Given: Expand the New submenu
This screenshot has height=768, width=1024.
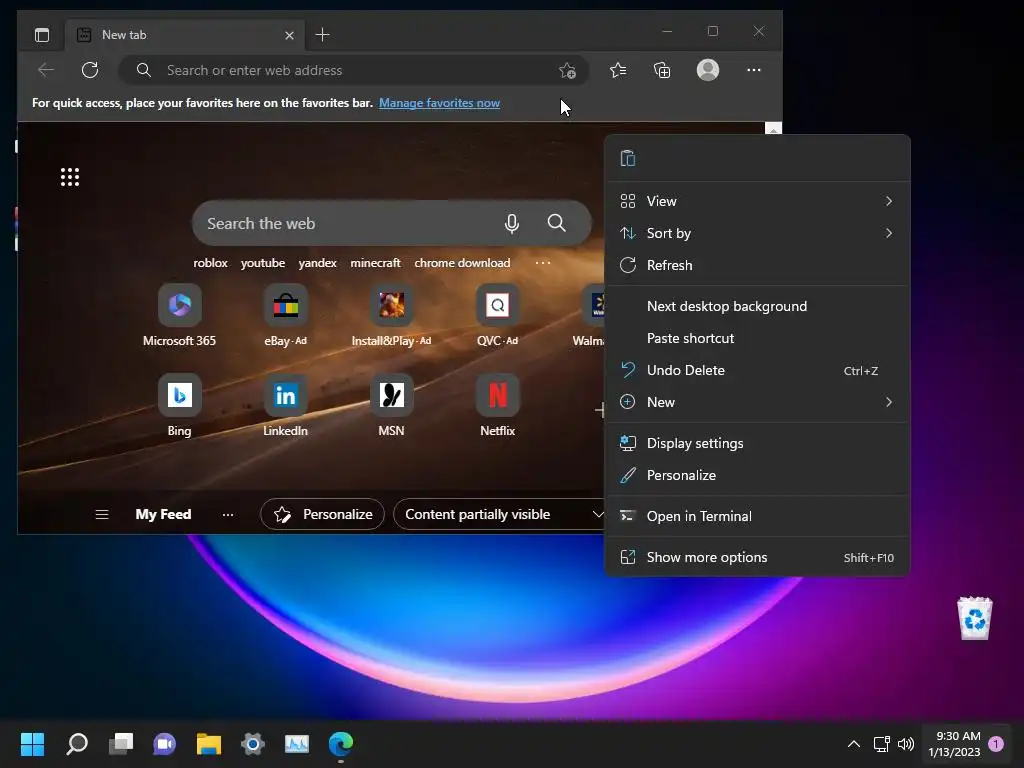Looking at the screenshot, I should coord(758,402).
